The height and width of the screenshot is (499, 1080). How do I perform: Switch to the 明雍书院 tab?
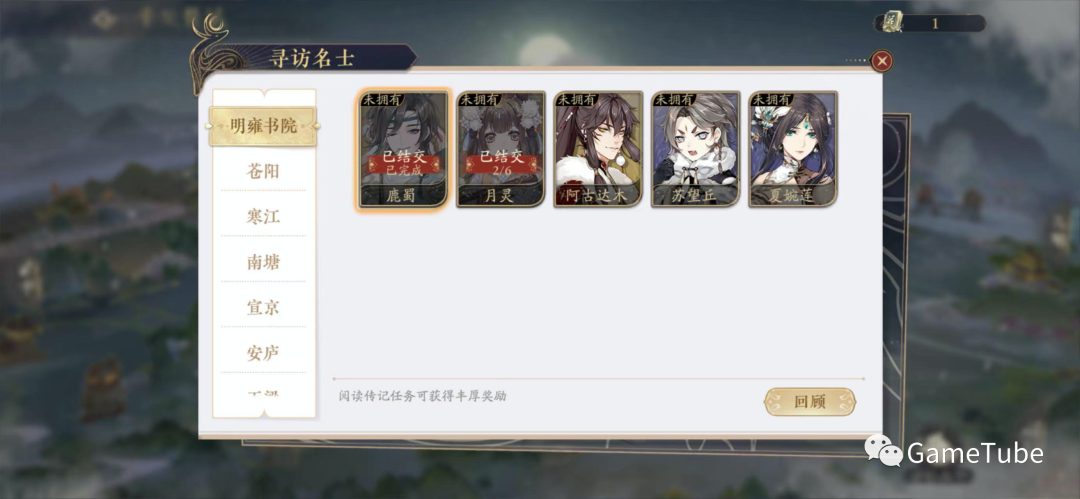click(264, 126)
